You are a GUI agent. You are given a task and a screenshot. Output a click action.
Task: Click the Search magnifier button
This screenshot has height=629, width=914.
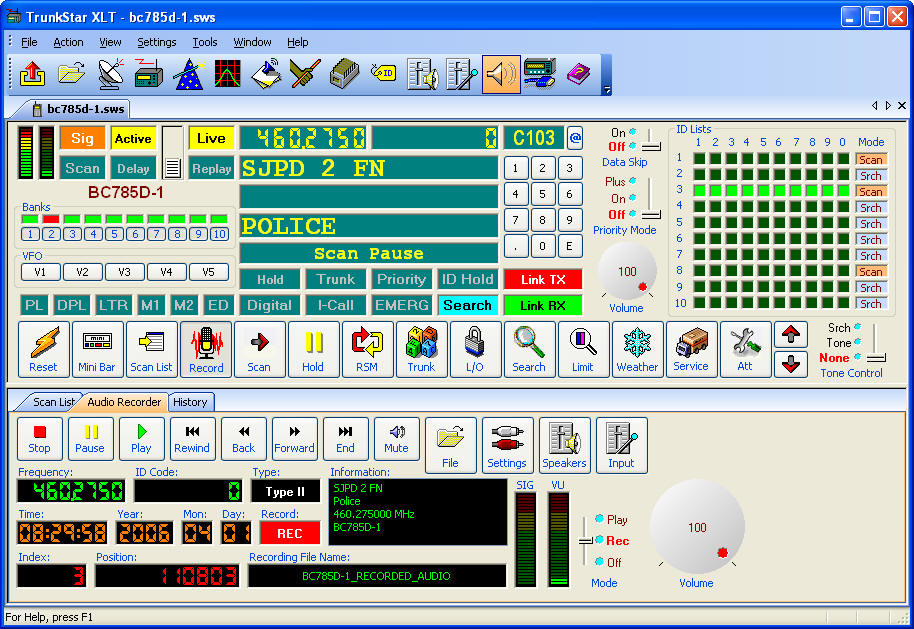pos(529,349)
